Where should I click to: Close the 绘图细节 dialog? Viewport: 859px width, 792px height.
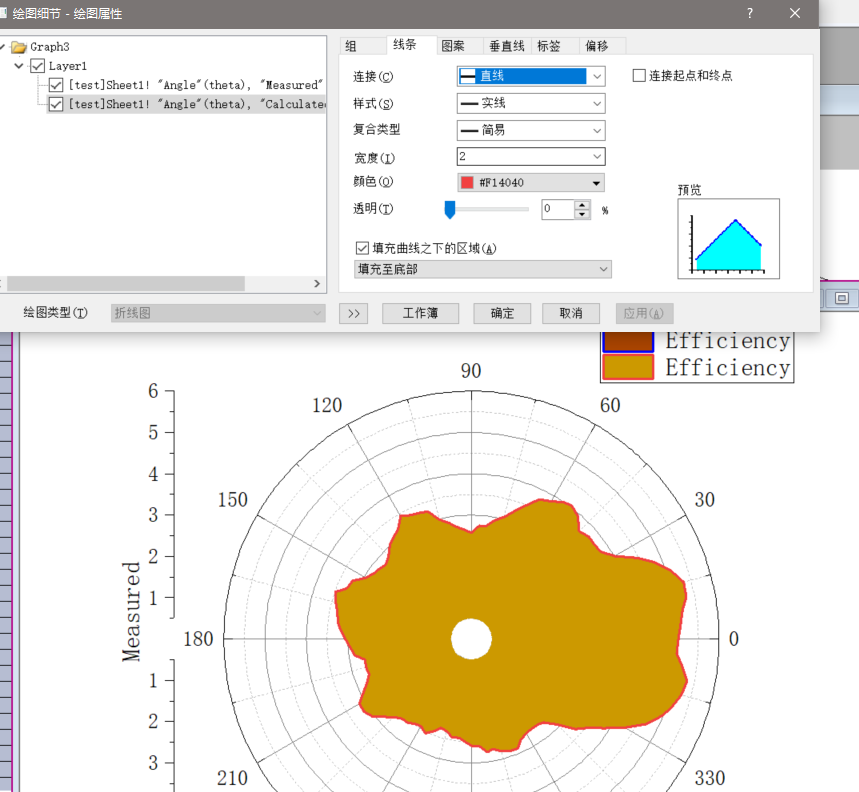(x=795, y=13)
